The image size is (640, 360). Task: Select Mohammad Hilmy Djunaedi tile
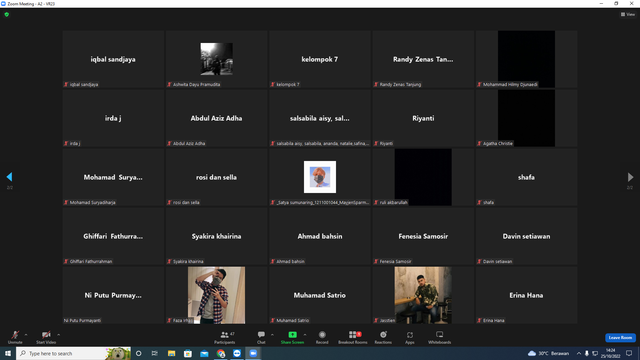click(x=527, y=59)
